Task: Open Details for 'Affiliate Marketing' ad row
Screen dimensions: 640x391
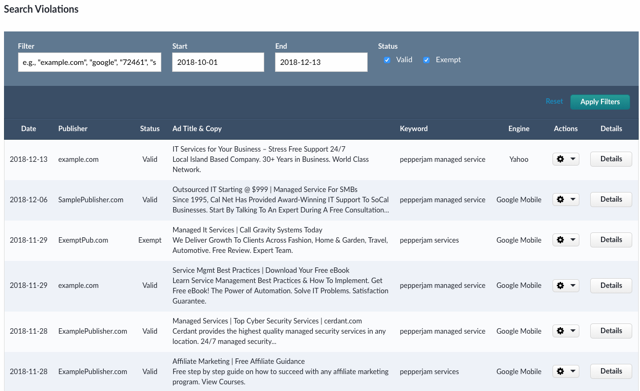Action: pyautogui.click(x=611, y=371)
